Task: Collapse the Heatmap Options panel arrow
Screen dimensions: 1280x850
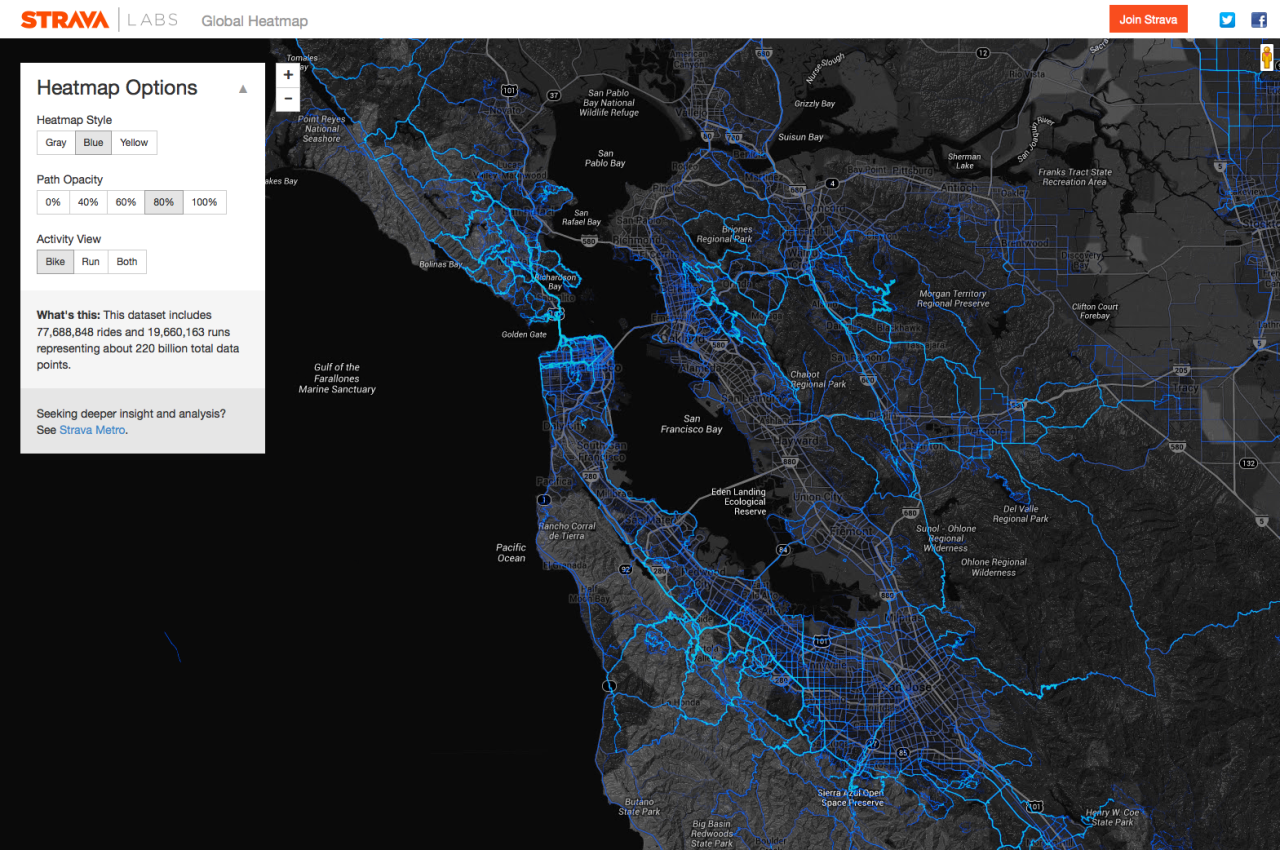Action: point(242,89)
